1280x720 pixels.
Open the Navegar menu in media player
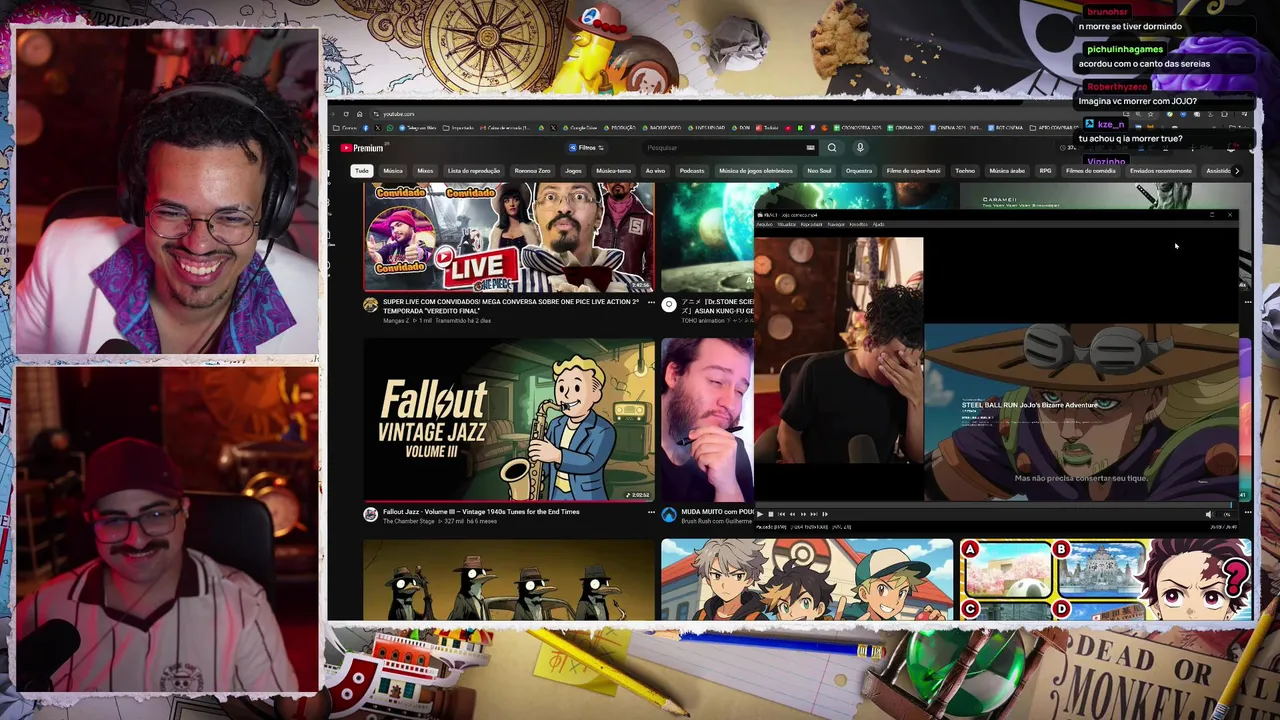click(x=836, y=224)
